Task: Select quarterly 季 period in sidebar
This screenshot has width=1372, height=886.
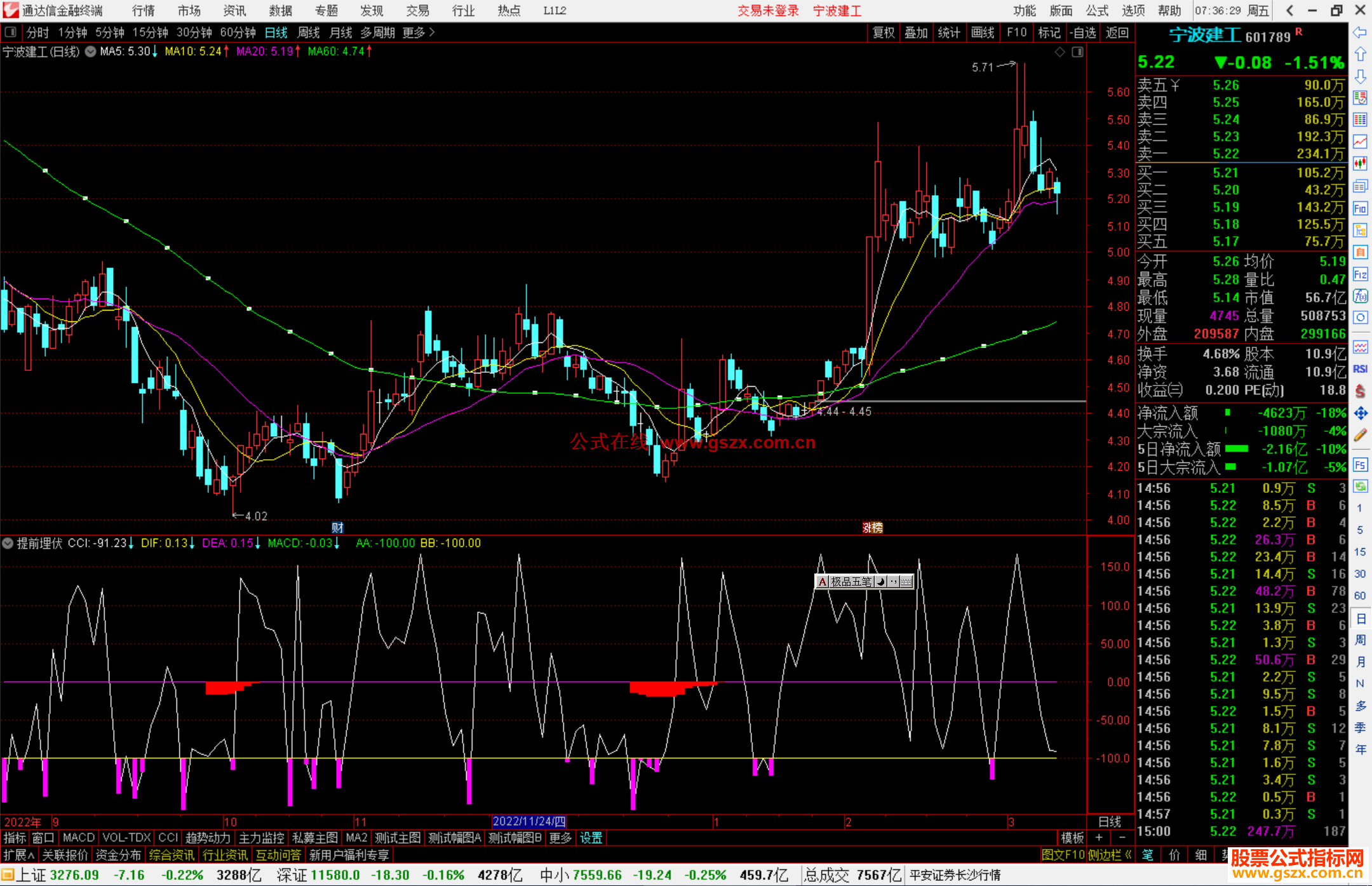Action: [x=1361, y=727]
